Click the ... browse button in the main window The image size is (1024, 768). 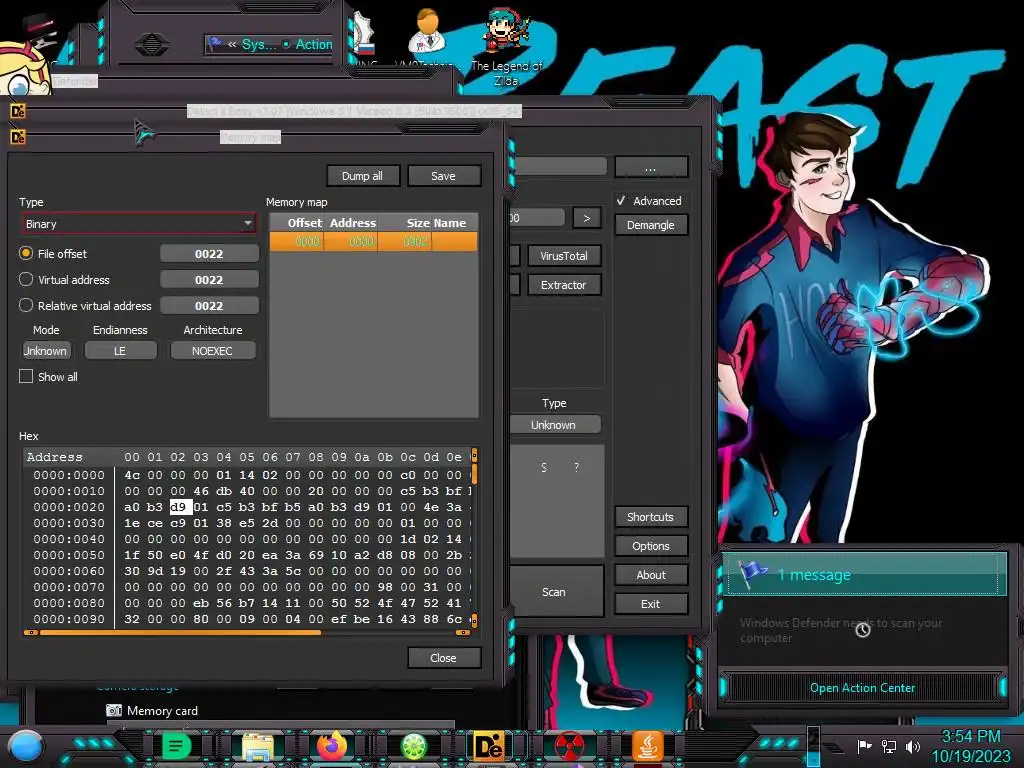pyautogui.click(x=650, y=168)
